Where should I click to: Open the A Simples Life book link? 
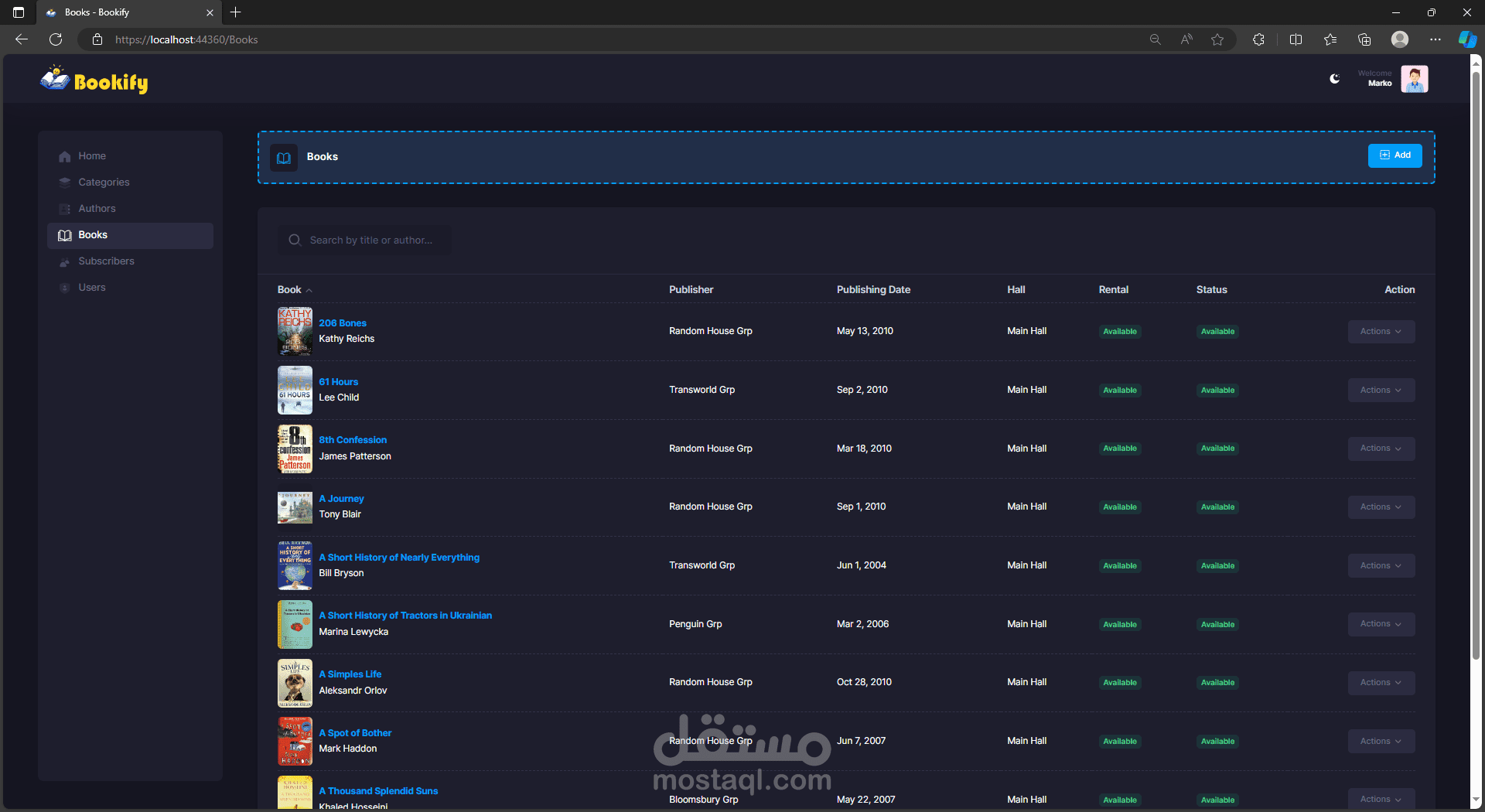pos(350,674)
